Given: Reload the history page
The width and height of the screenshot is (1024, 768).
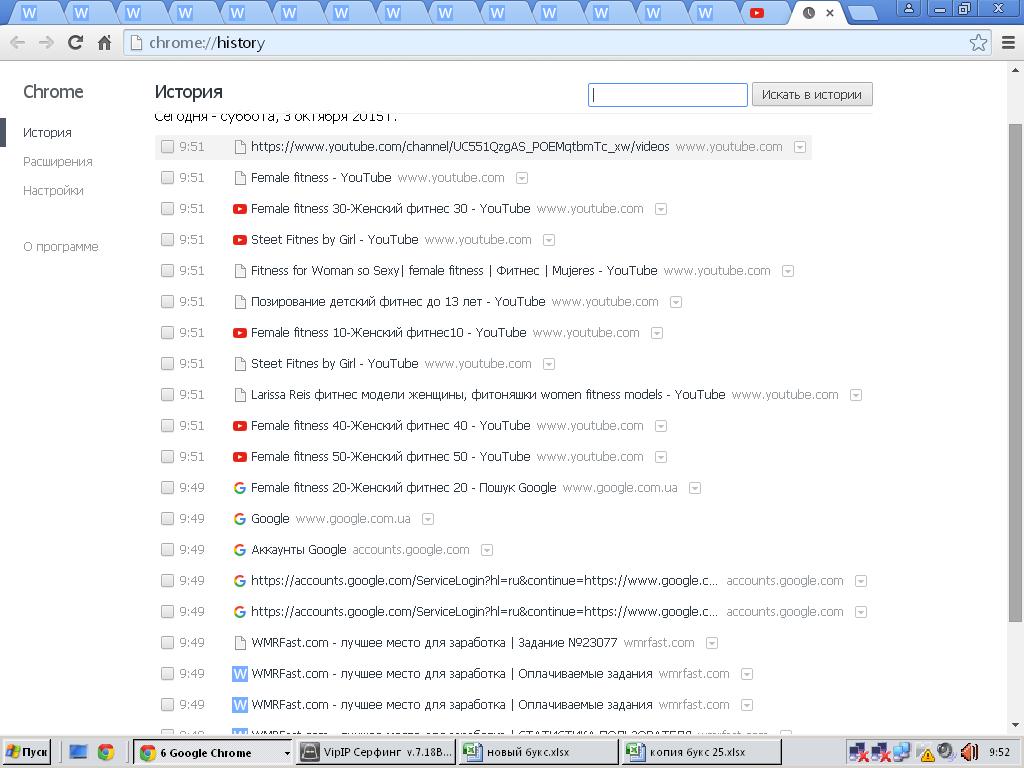Looking at the screenshot, I should (75, 42).
